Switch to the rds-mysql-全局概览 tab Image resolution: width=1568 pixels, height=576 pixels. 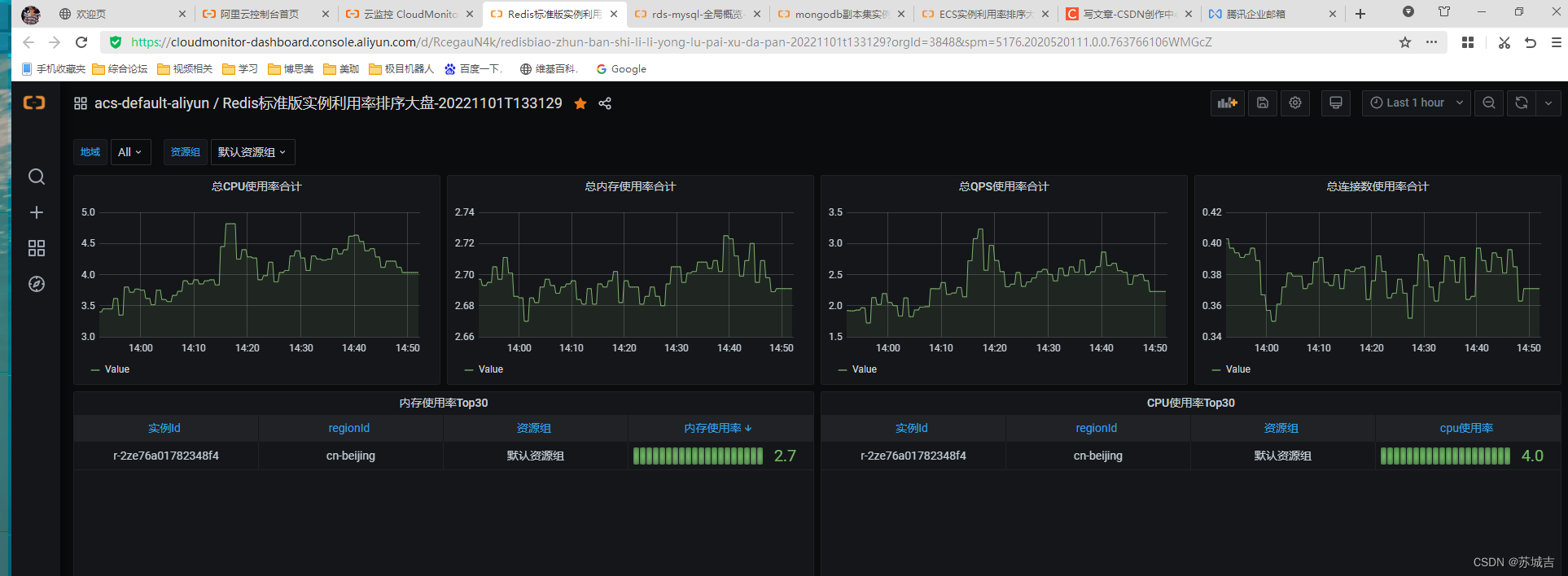[x=697, y=14]
